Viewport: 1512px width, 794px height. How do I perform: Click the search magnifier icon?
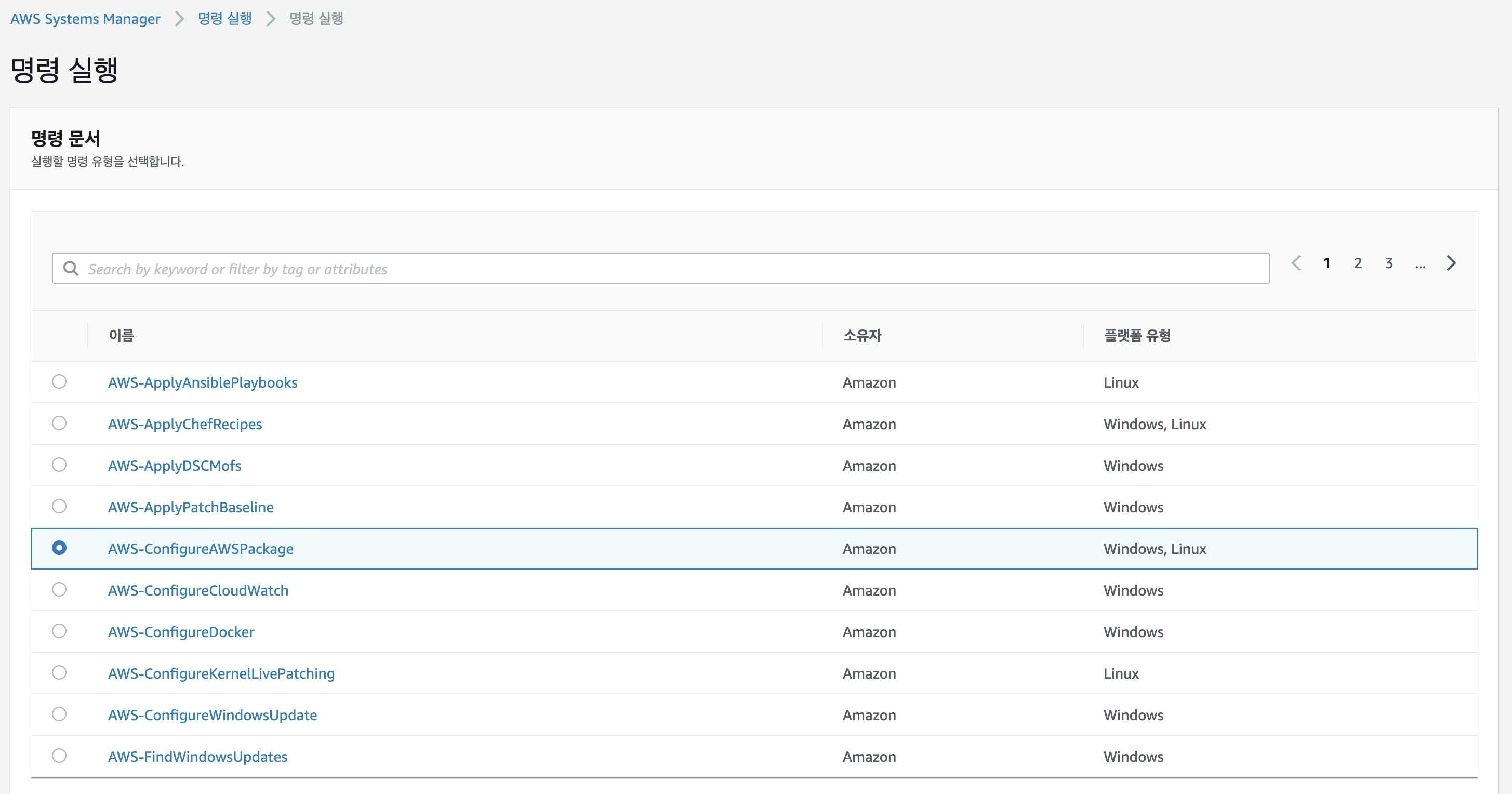[71, 269]
